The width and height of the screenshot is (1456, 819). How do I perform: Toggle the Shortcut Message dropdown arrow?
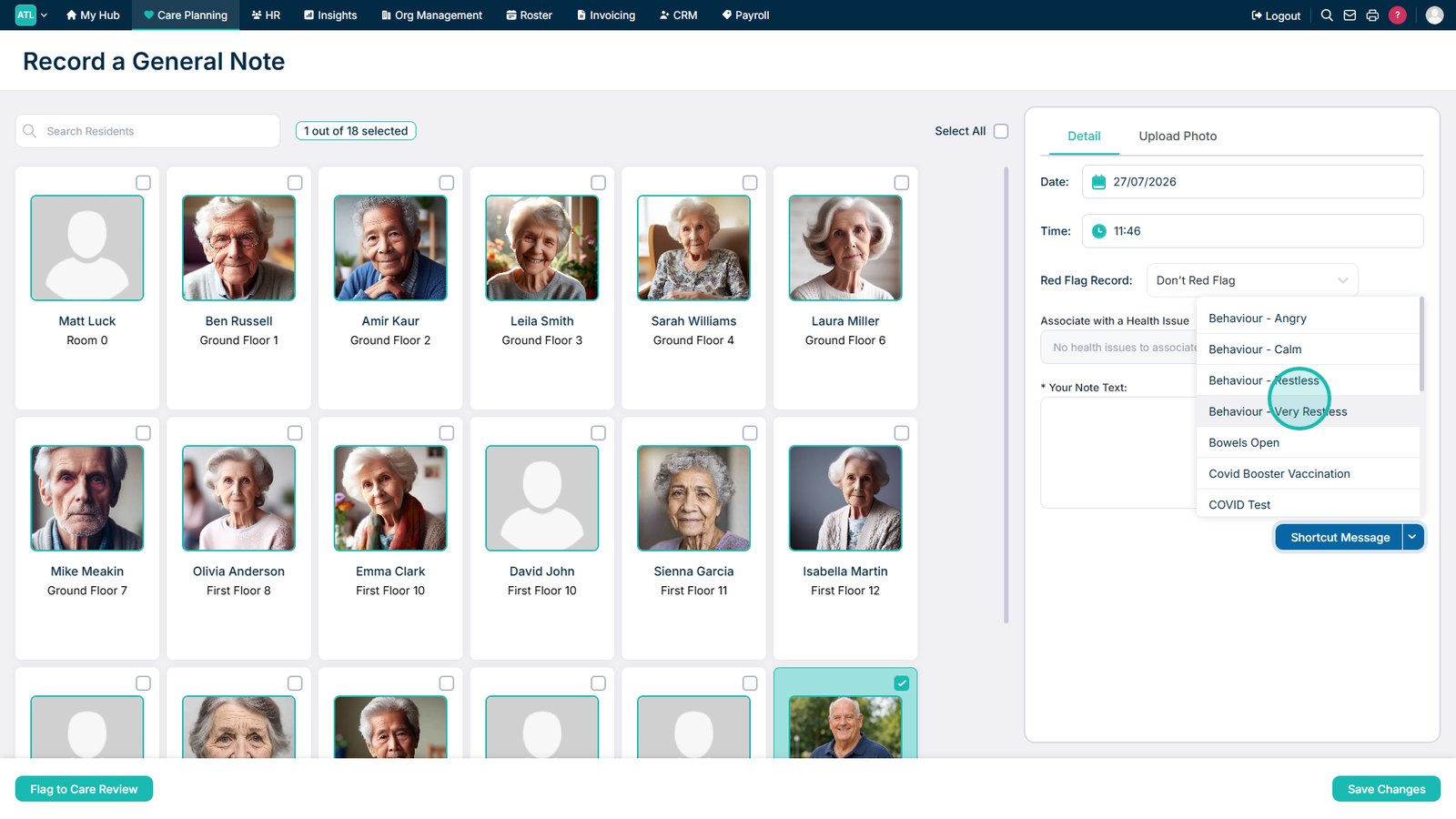click(1412, 537)
